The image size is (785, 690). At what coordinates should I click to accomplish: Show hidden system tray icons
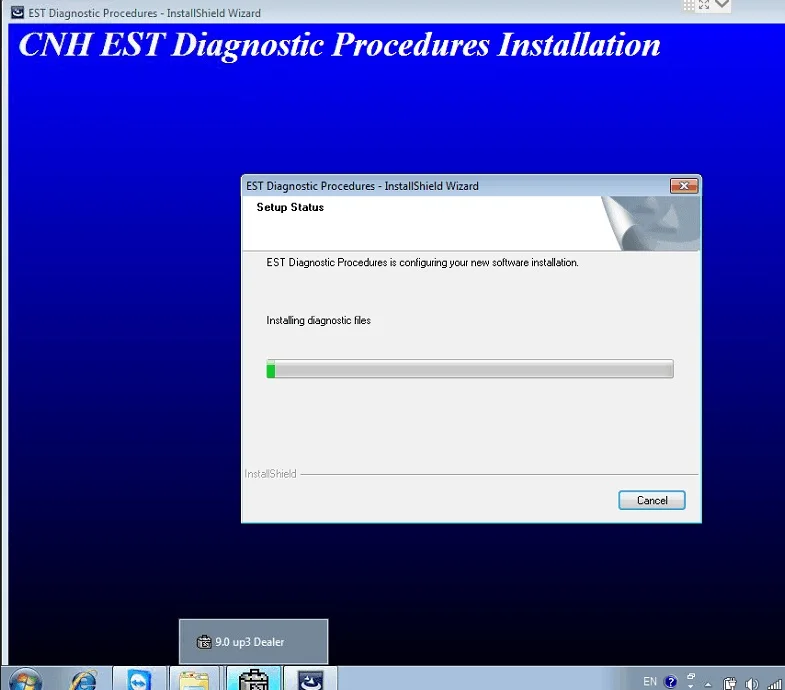[x=708, y=683]
